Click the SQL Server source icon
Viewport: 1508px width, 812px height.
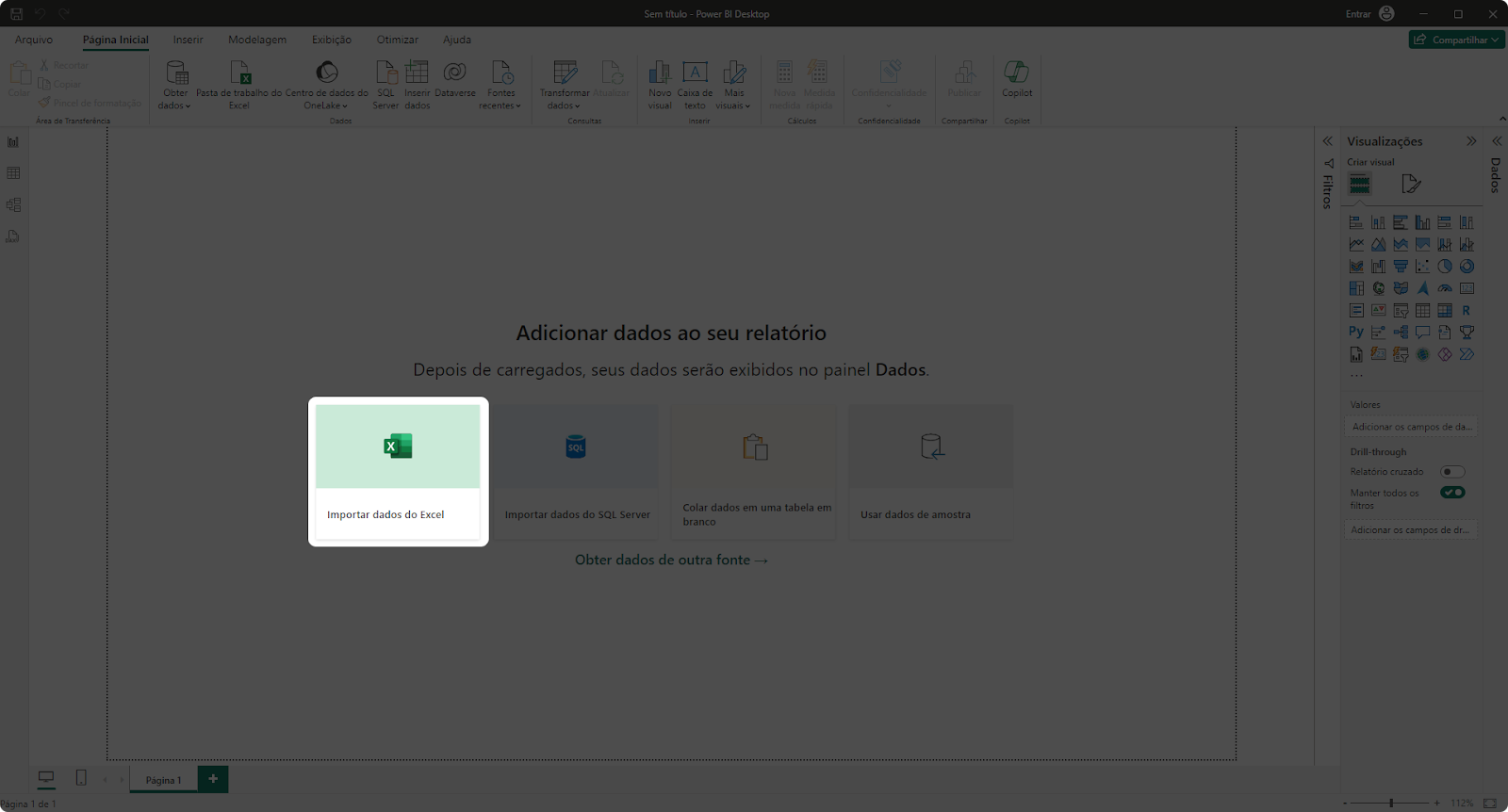[x=386, y=73]
